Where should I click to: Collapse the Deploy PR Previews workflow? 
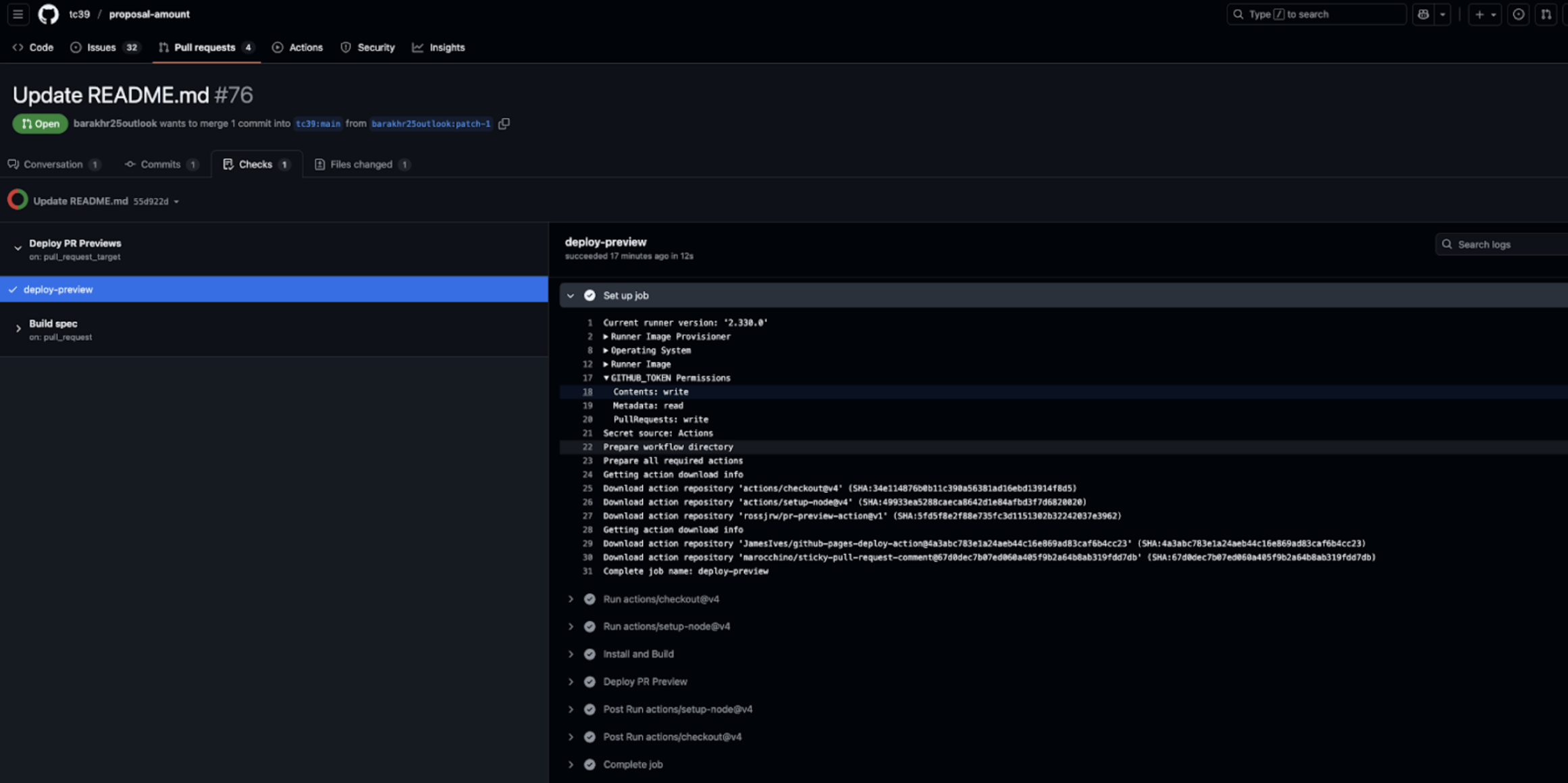[18, 248]
